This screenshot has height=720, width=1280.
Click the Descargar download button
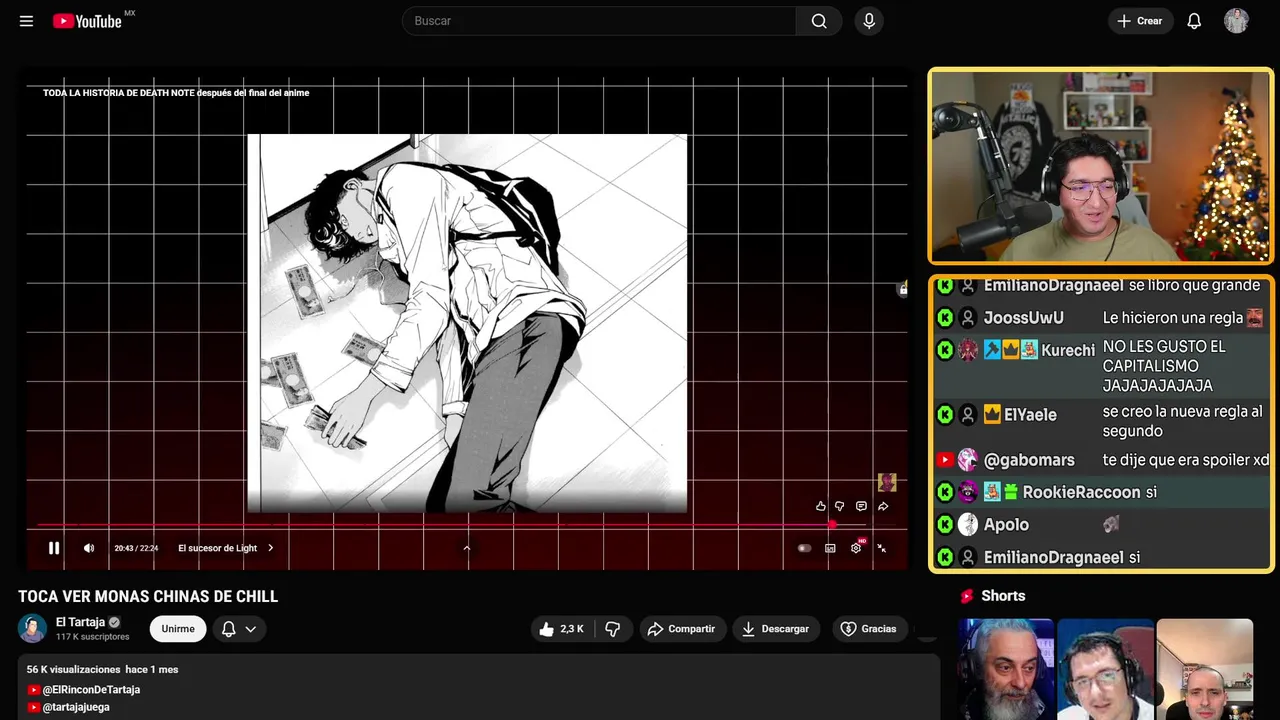click(776, 629)
